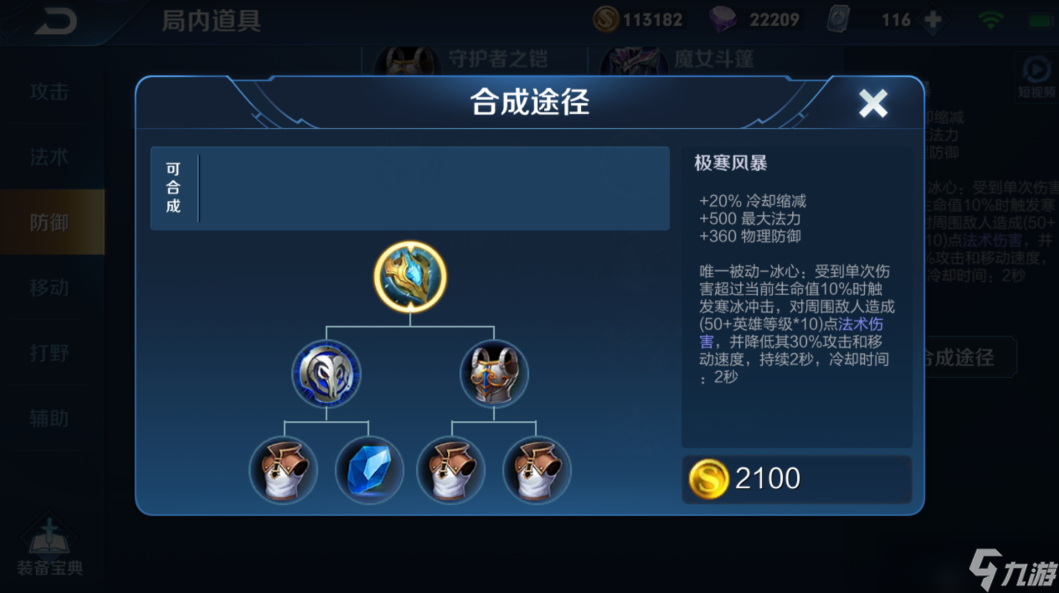Select the 极寒风暴 item icon at tree top
The width and height of the screenshot is (1059, 593).
pyautogui.click(x=410, y=277)
